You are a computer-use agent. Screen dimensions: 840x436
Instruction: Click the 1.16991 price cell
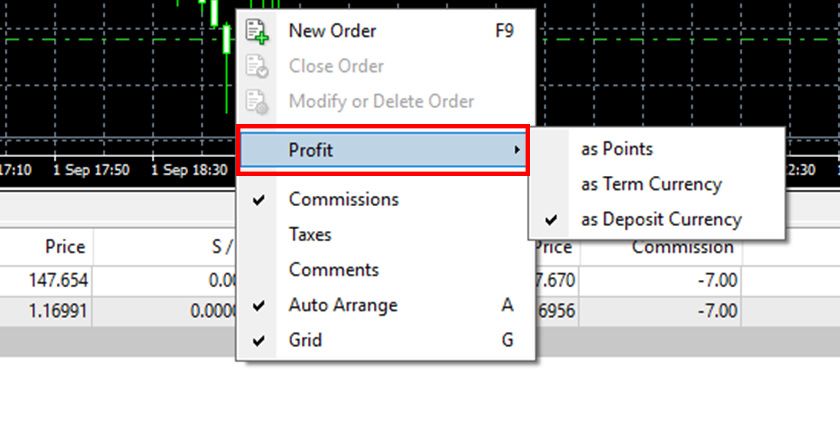click(x=58, y=311)
